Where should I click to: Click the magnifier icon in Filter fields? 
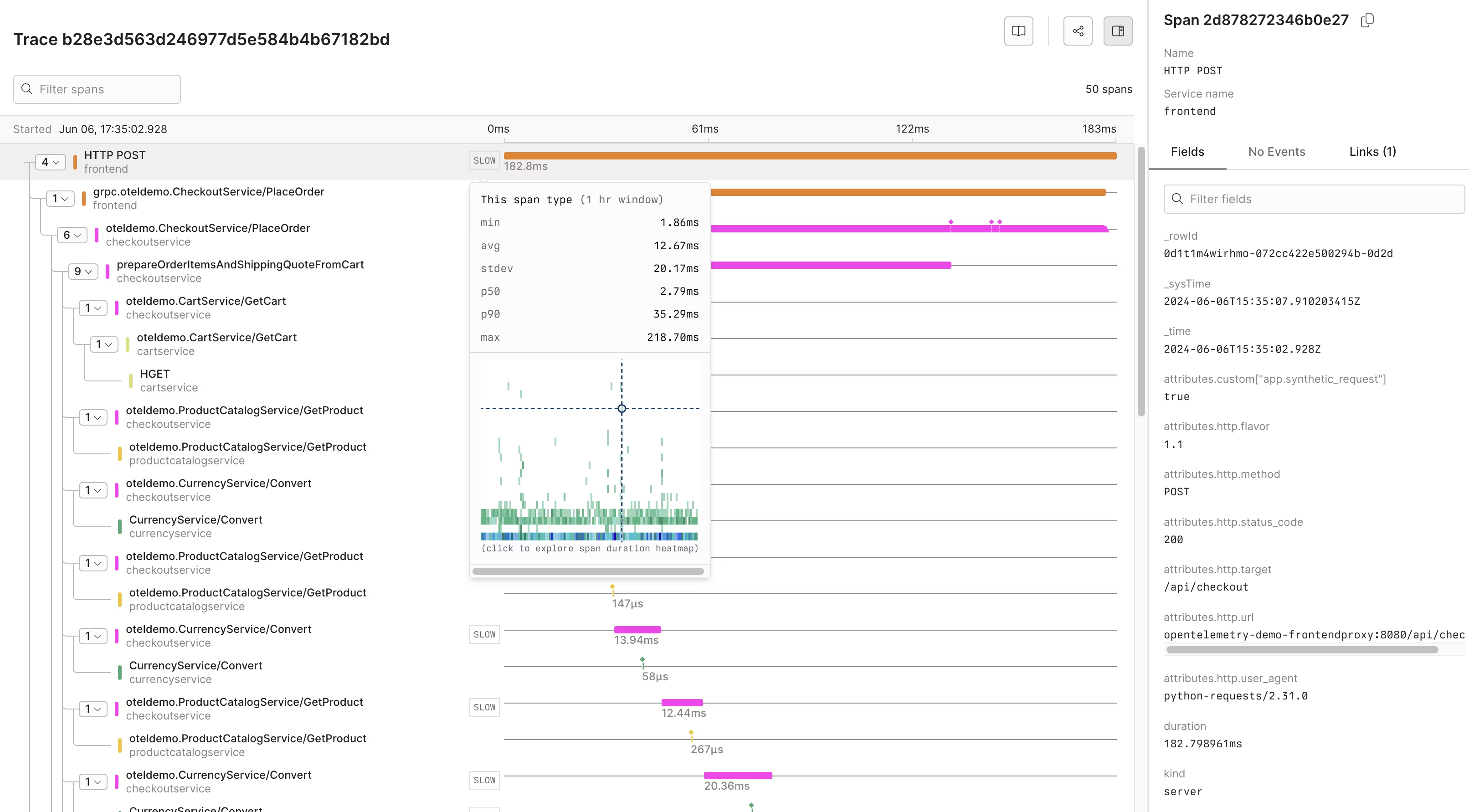pos(1177,199)
